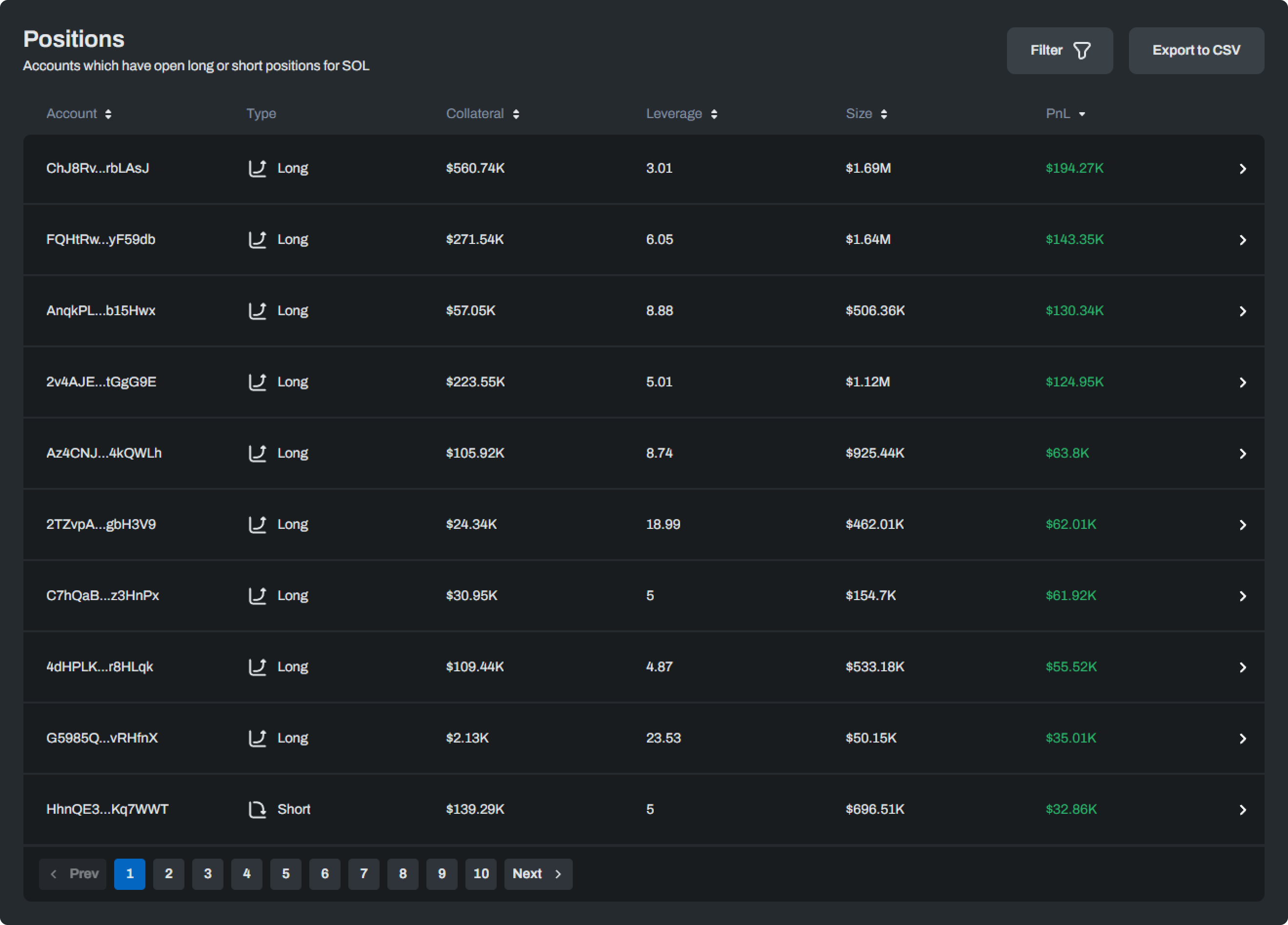Click the Short type label
This screenshot has width=1288, height=925.
click(x=294, y=809)
